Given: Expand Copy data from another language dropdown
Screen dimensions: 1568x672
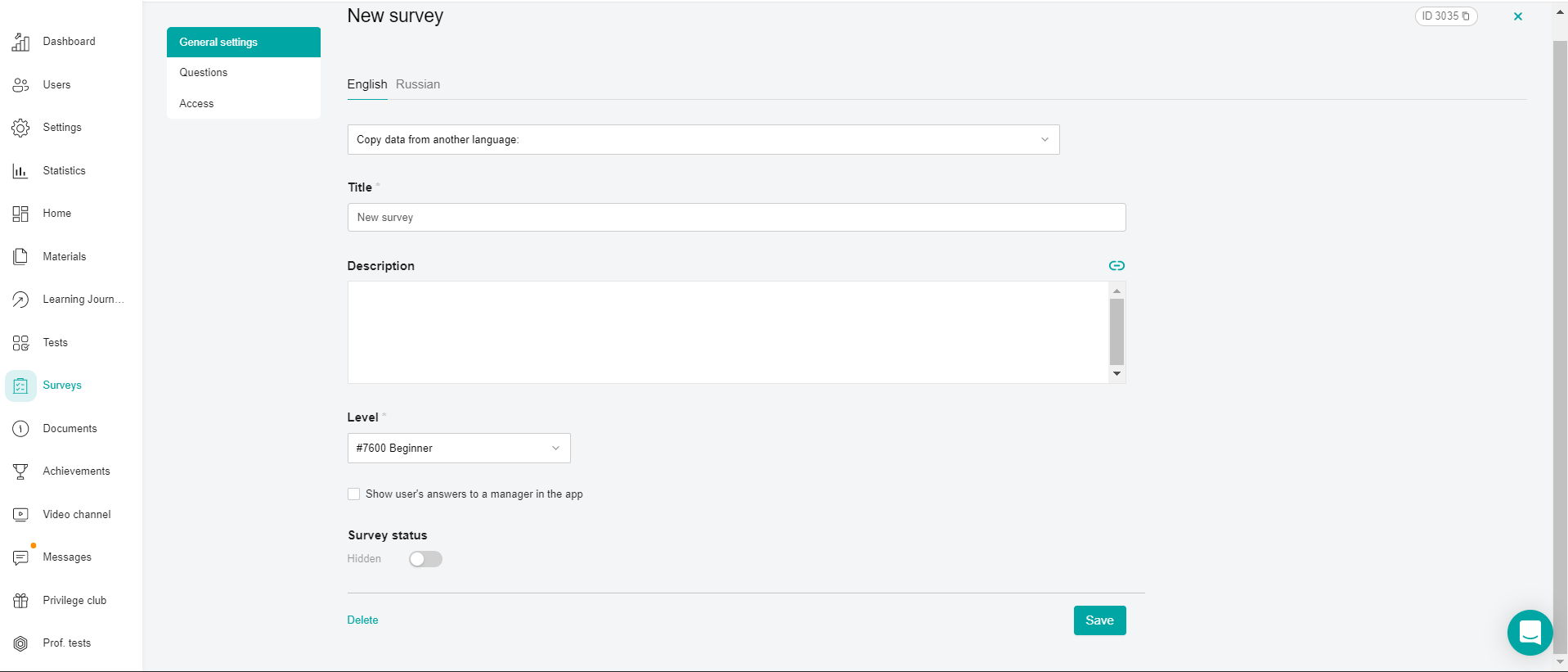Looking at the screenshot, I should coord(703,140).
